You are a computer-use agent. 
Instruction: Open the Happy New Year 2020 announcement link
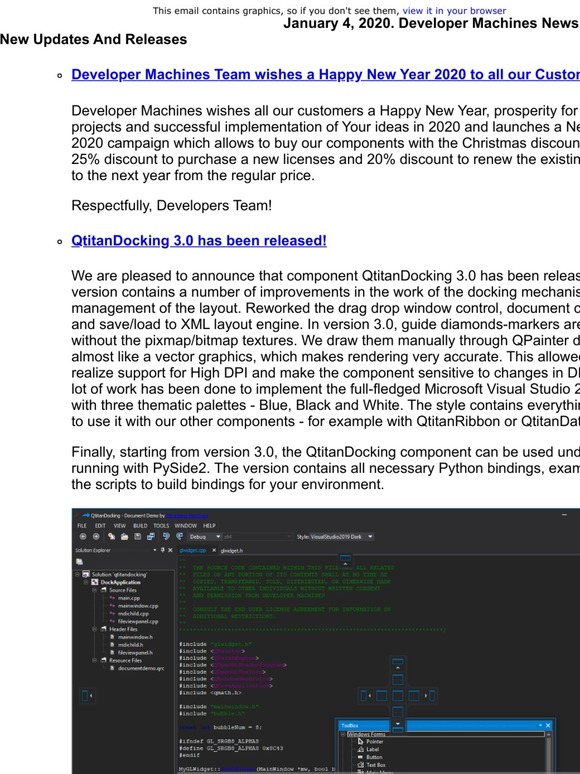(325, 75)
